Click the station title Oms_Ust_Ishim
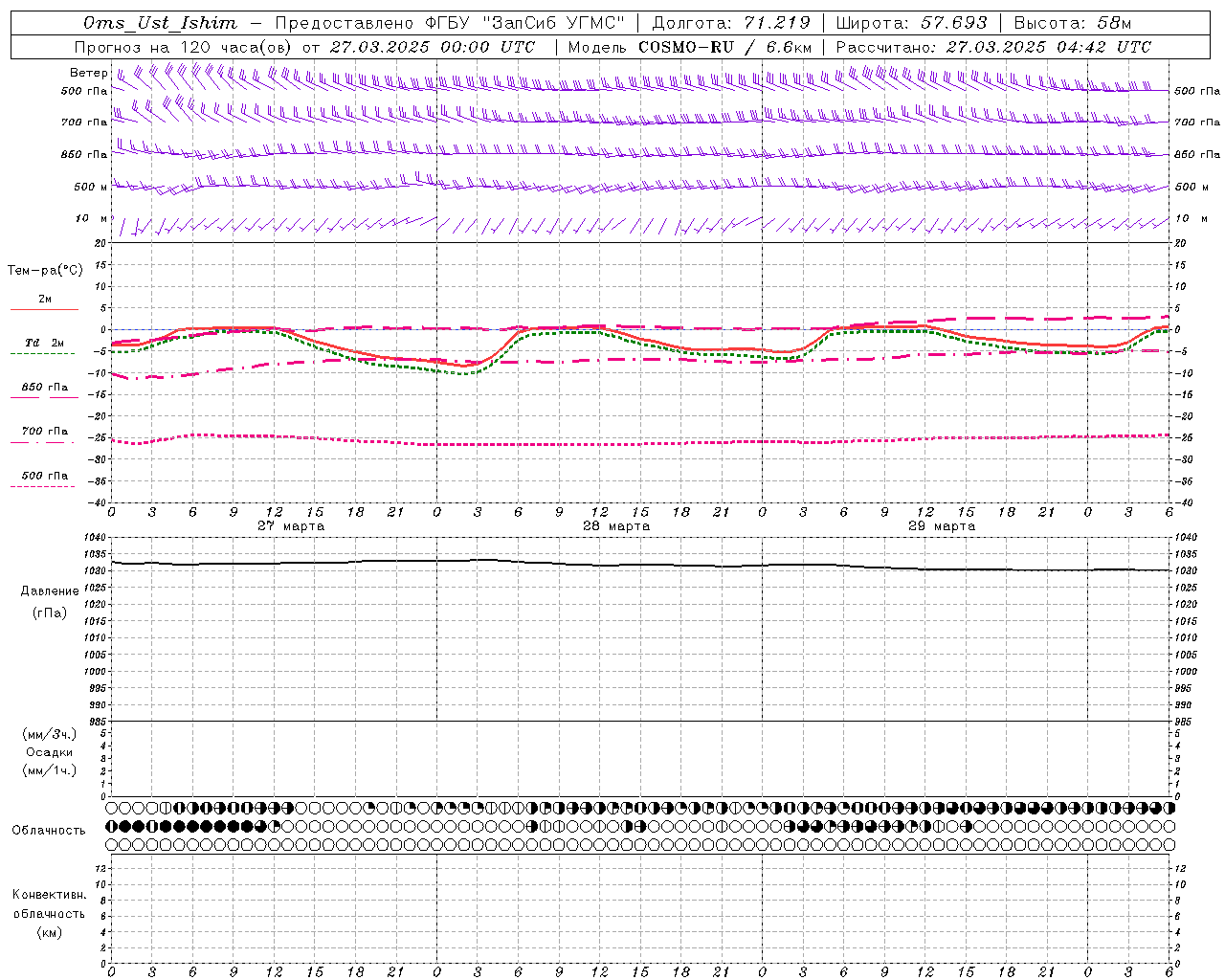The height and width of the screenshot is (980, 1225). 160,23
